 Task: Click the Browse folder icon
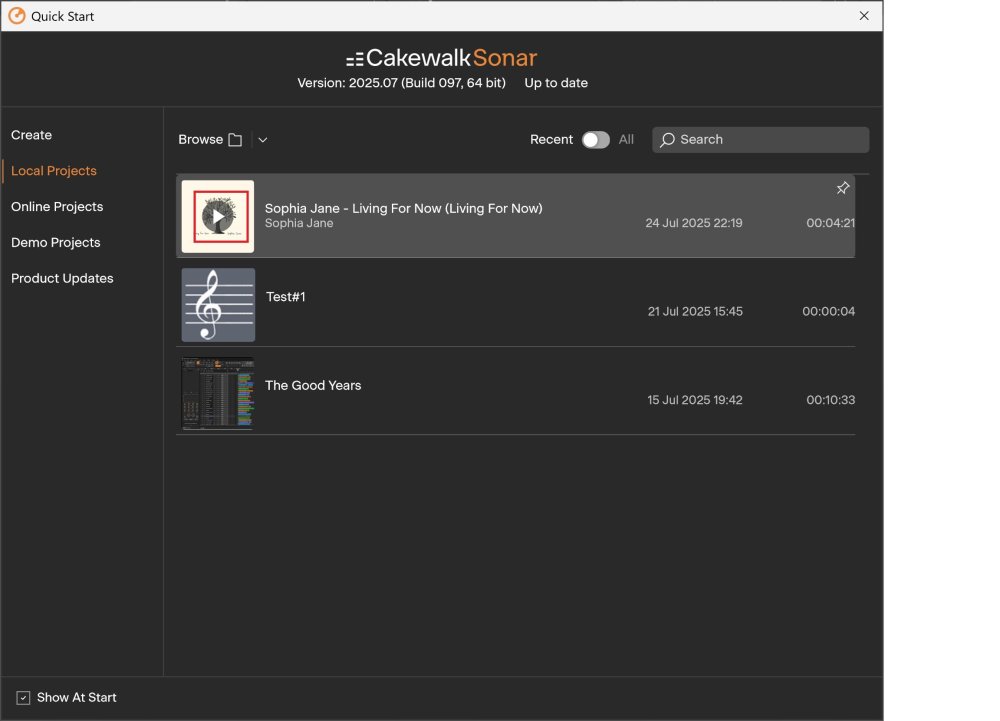click(235, 140)
